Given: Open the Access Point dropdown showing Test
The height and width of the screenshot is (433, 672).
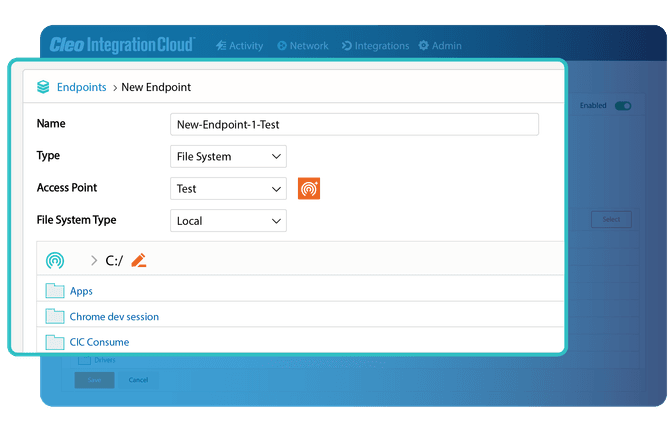Looking at the screenshot, I should (x=228, y=188).
